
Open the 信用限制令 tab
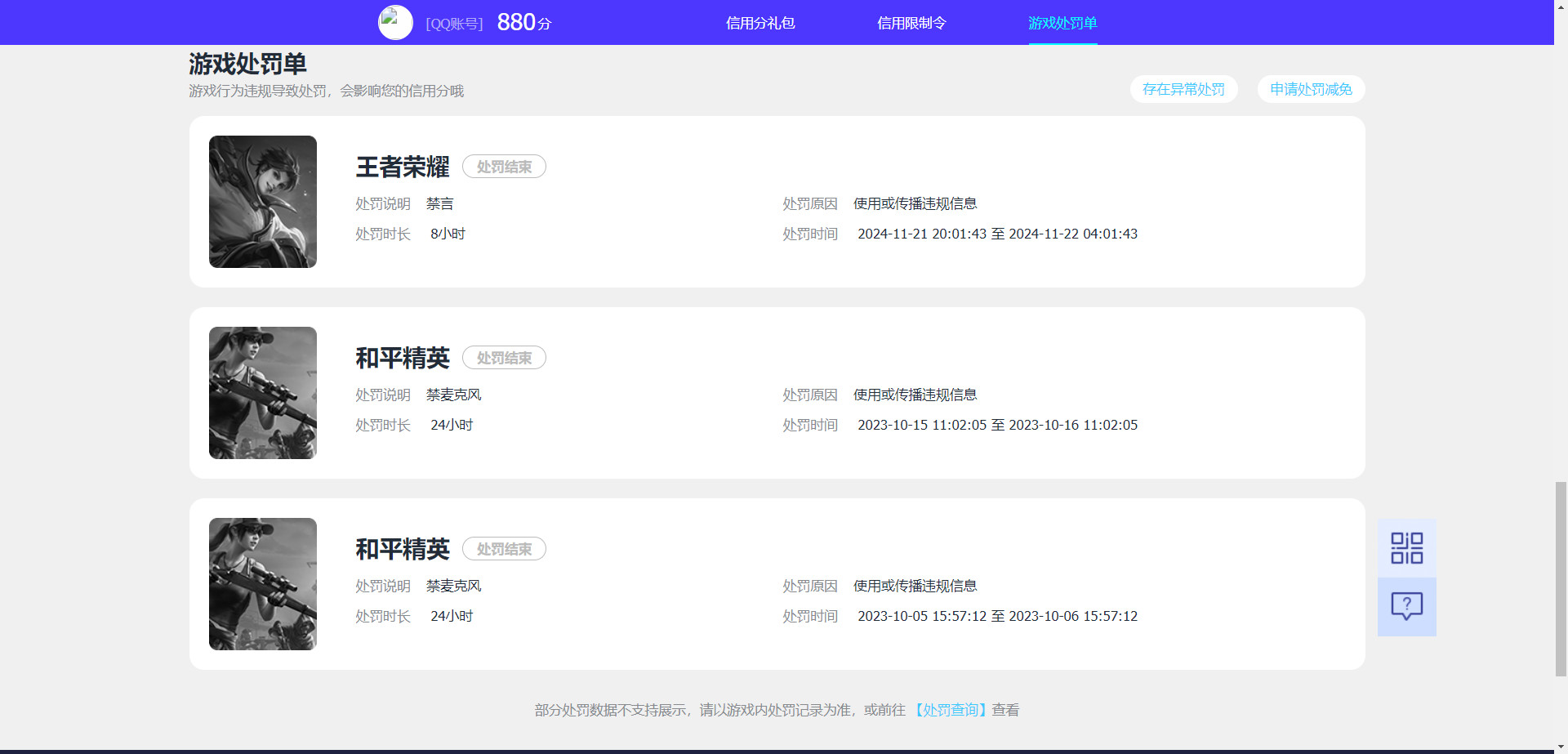click(911, 23)
